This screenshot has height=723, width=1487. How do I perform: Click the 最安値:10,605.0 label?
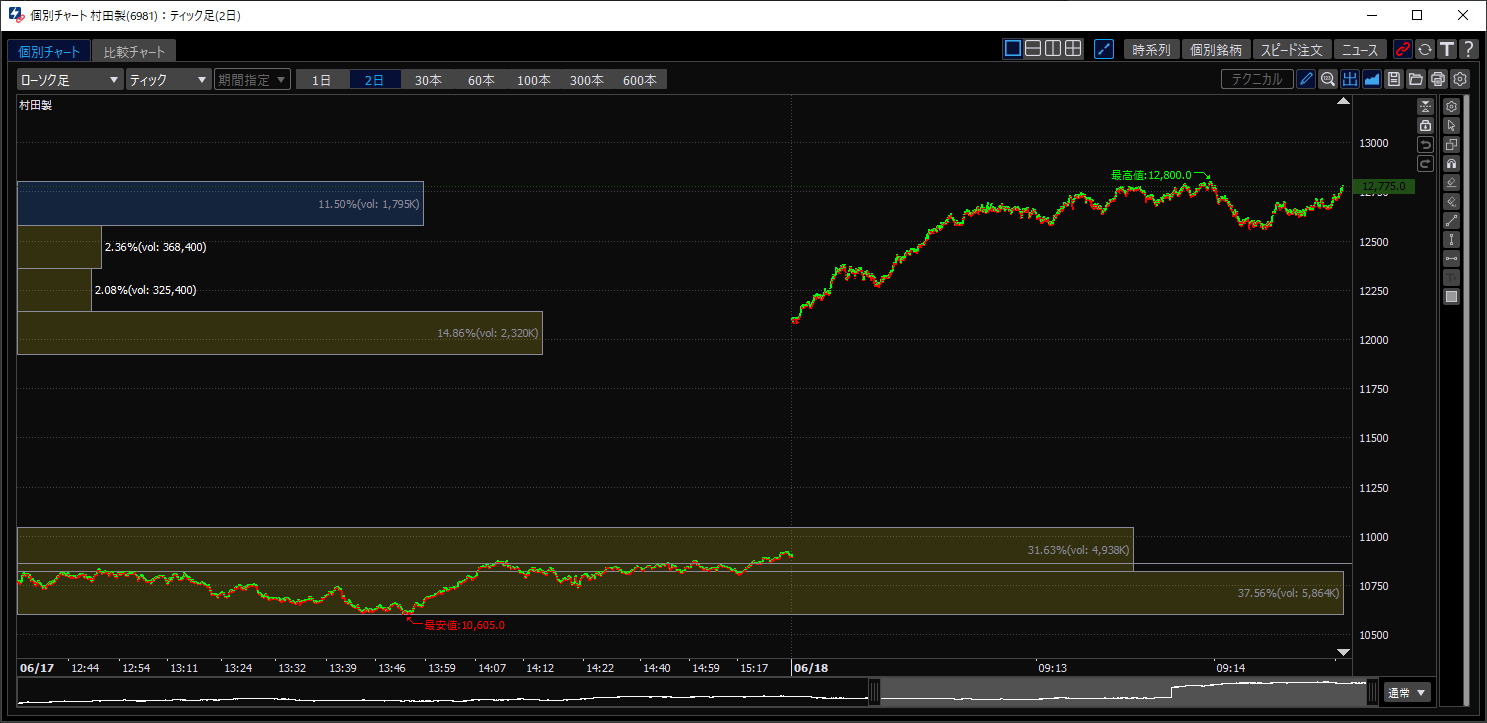[465, 625]
